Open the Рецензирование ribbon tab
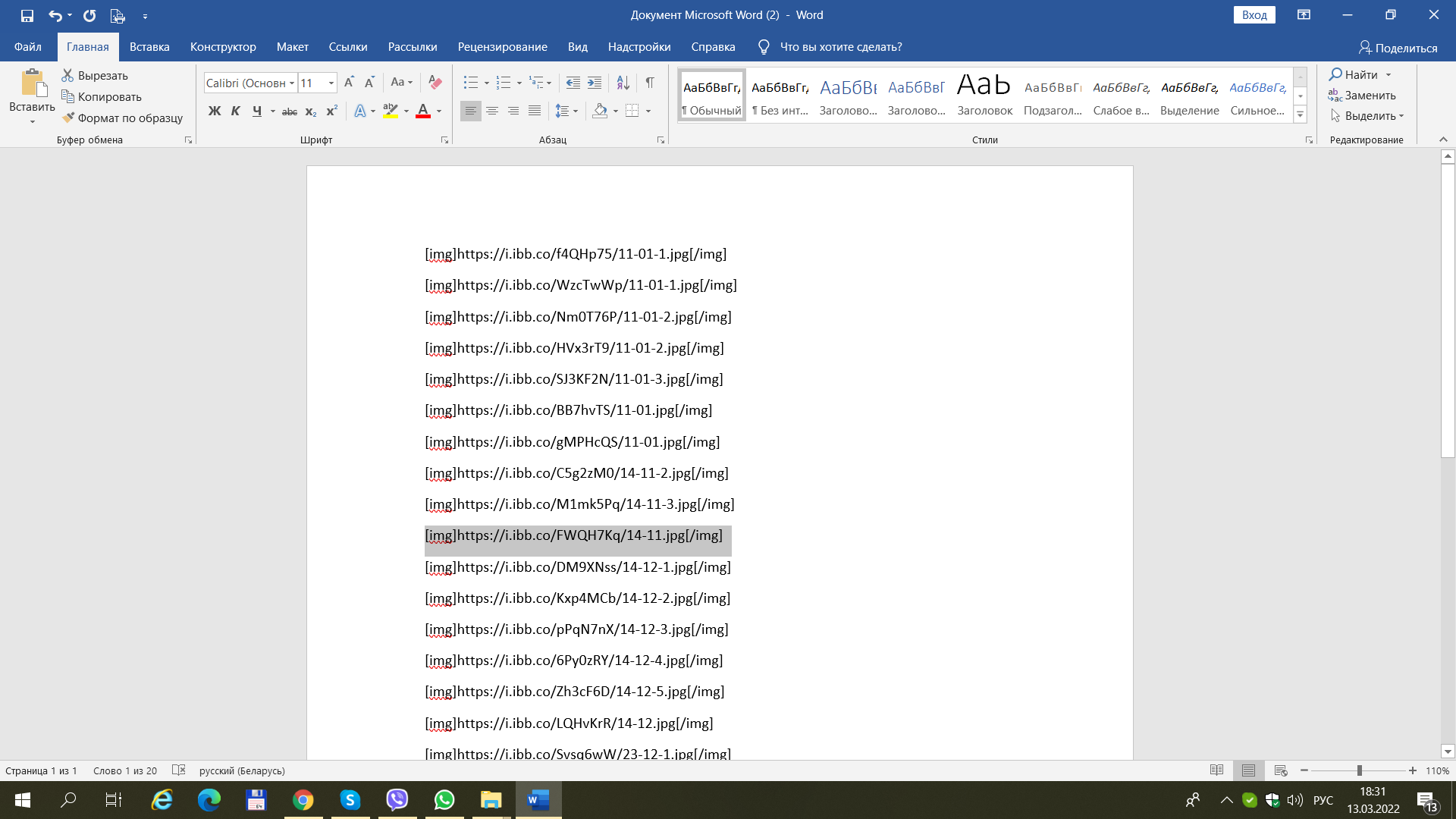The image size is (1456, 819). click(x=502, y=47)
